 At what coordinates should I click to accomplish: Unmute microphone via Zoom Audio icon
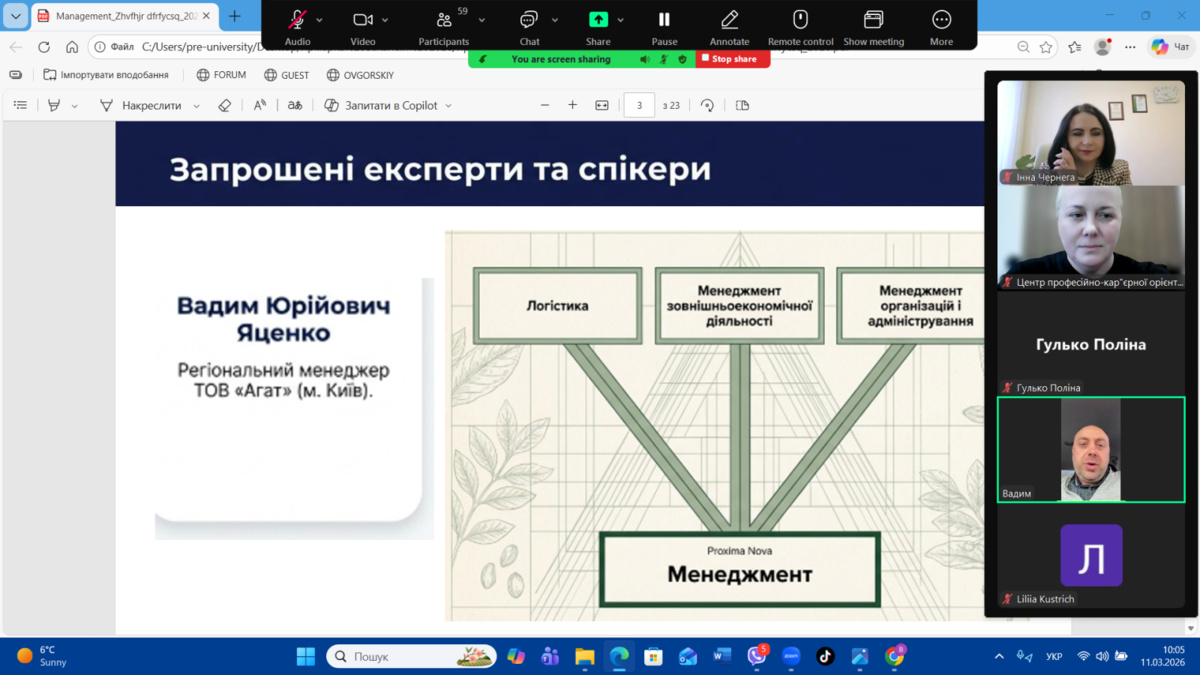coord(297,20)
